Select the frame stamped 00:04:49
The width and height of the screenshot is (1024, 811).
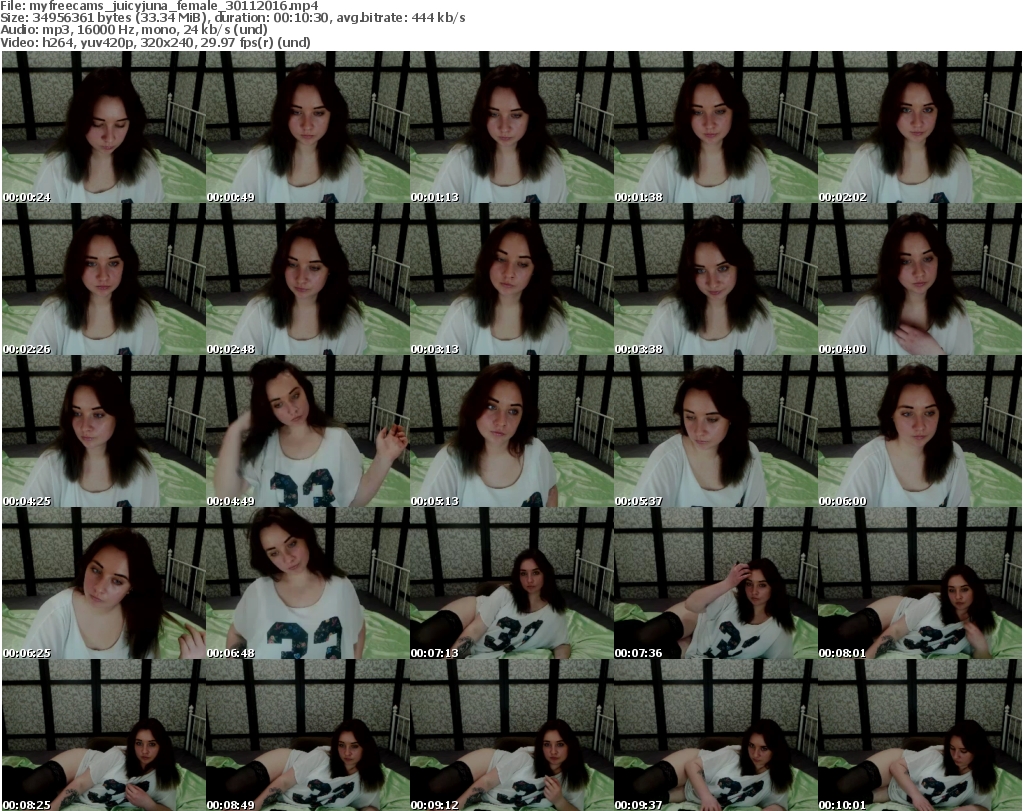click(307, 432)
